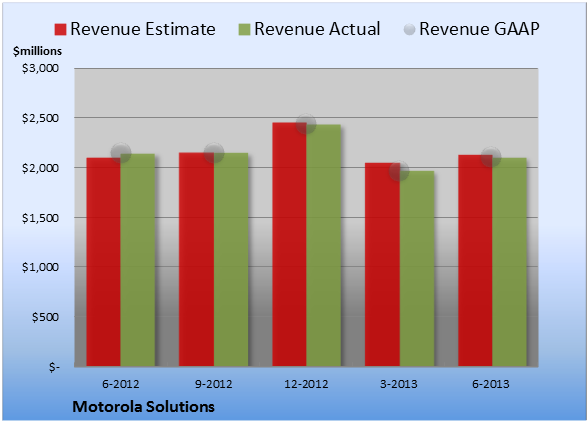This screenshot has height=422, width=588.
Task: Select the 'Revenue GAAP' legend label
Action: 479,29
